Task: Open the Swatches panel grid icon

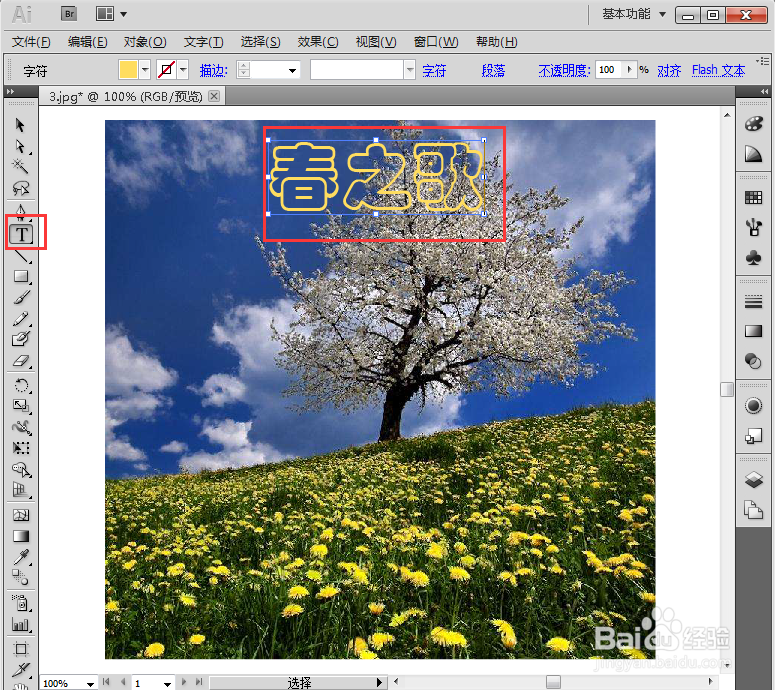Action: coord(753,197)
